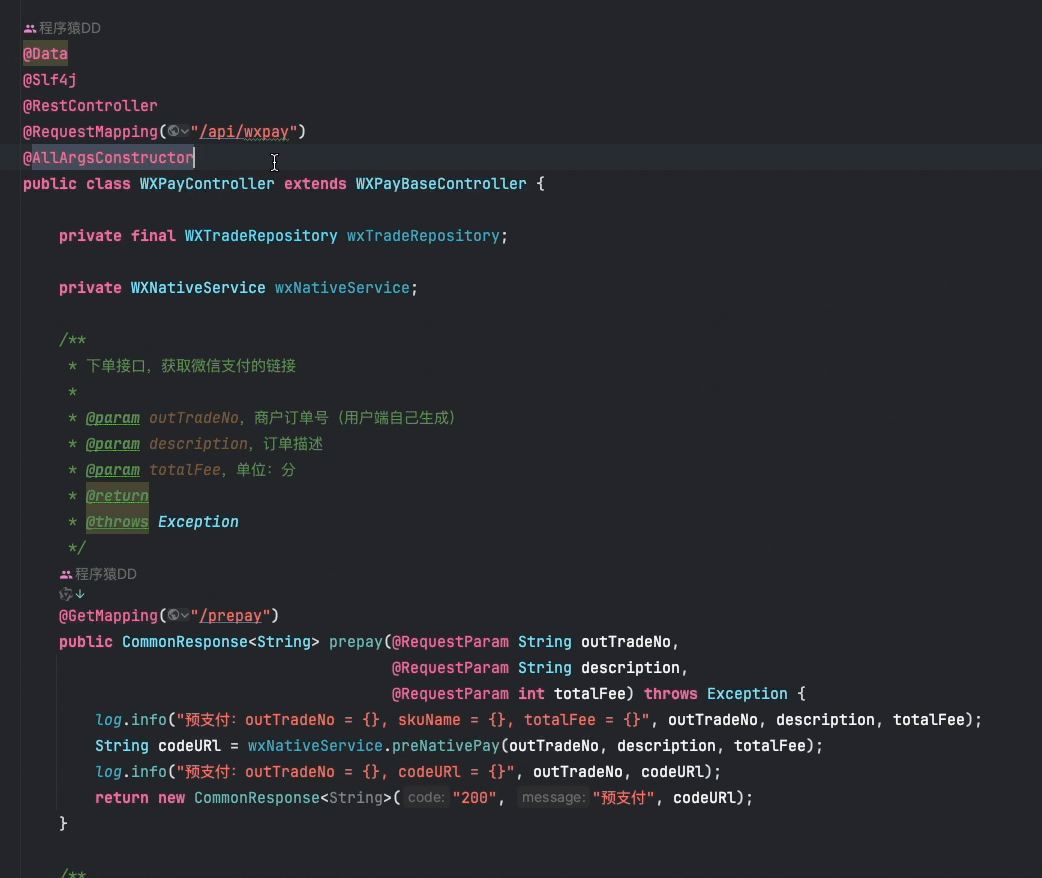
Task: Click the @param tag for totalFee
Action: tap(113, 470)
